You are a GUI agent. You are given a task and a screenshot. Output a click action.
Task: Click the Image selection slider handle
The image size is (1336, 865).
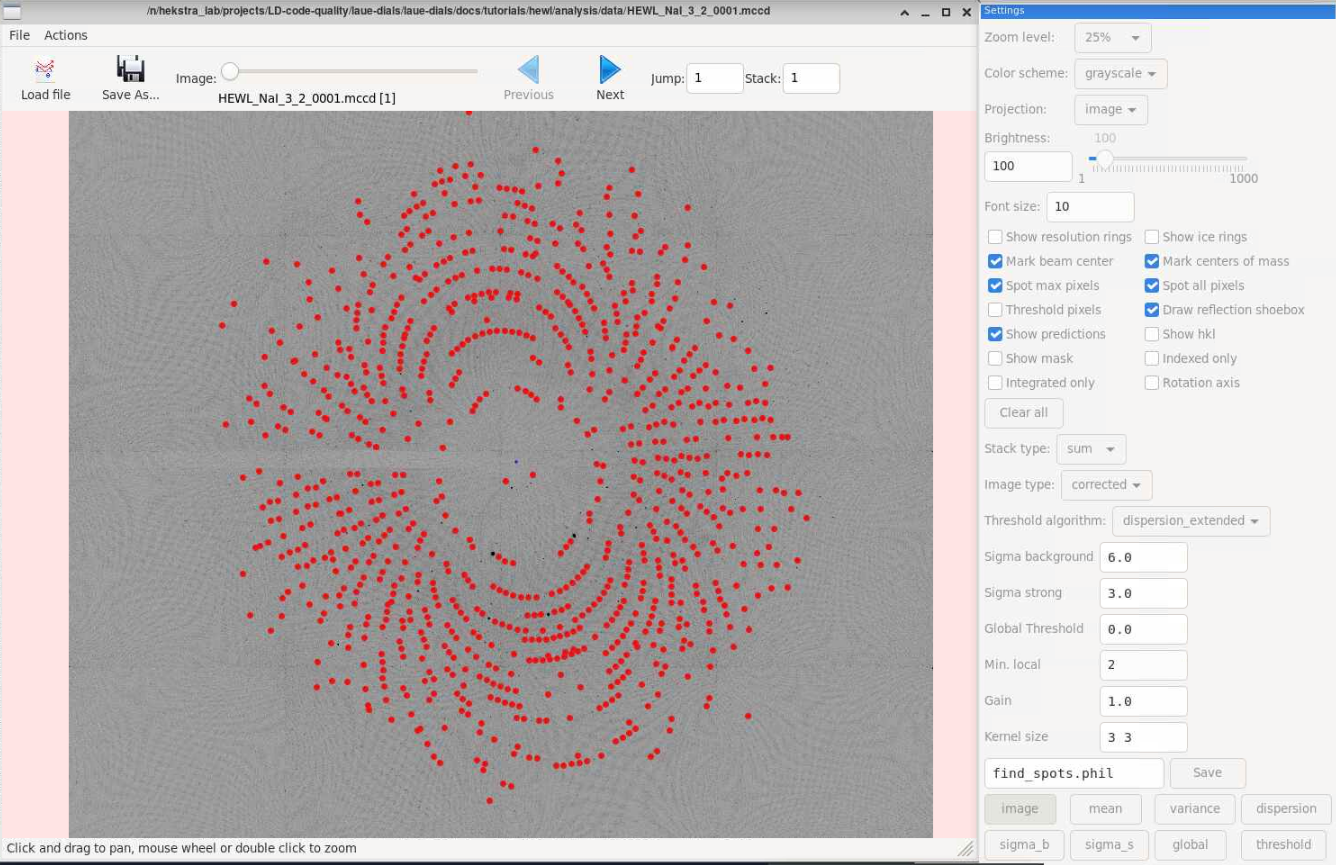click(230, 71)
